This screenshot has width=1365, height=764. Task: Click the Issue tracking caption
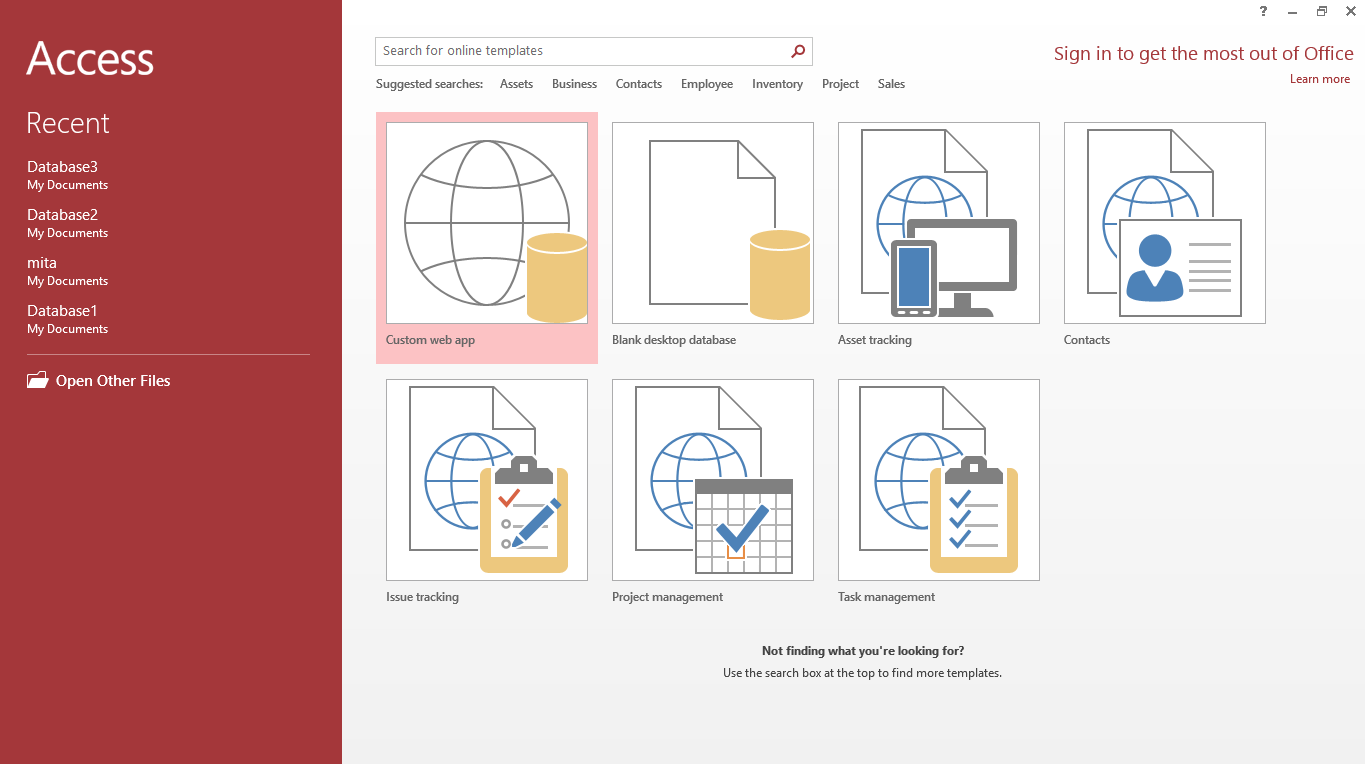[x=422, y=597]
